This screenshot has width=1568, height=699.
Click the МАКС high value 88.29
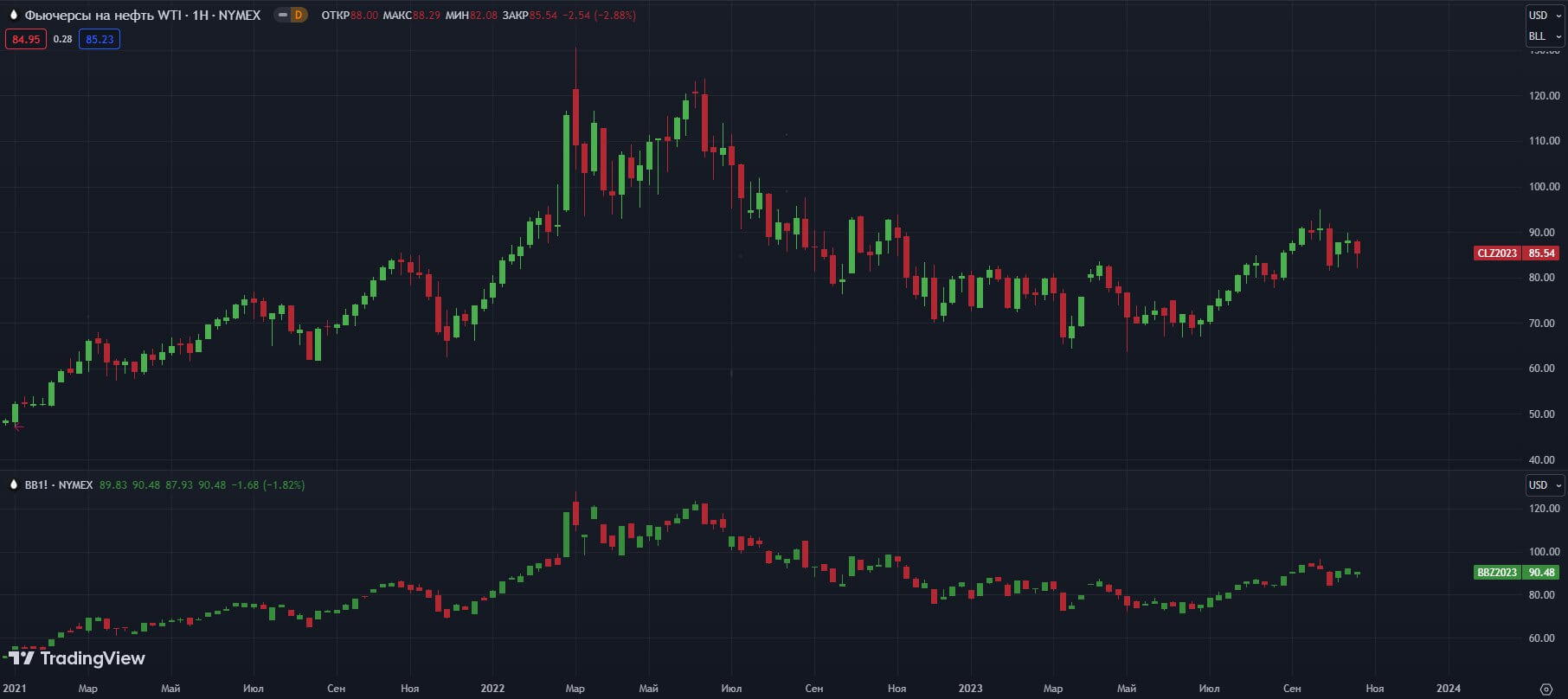point(427,16)
